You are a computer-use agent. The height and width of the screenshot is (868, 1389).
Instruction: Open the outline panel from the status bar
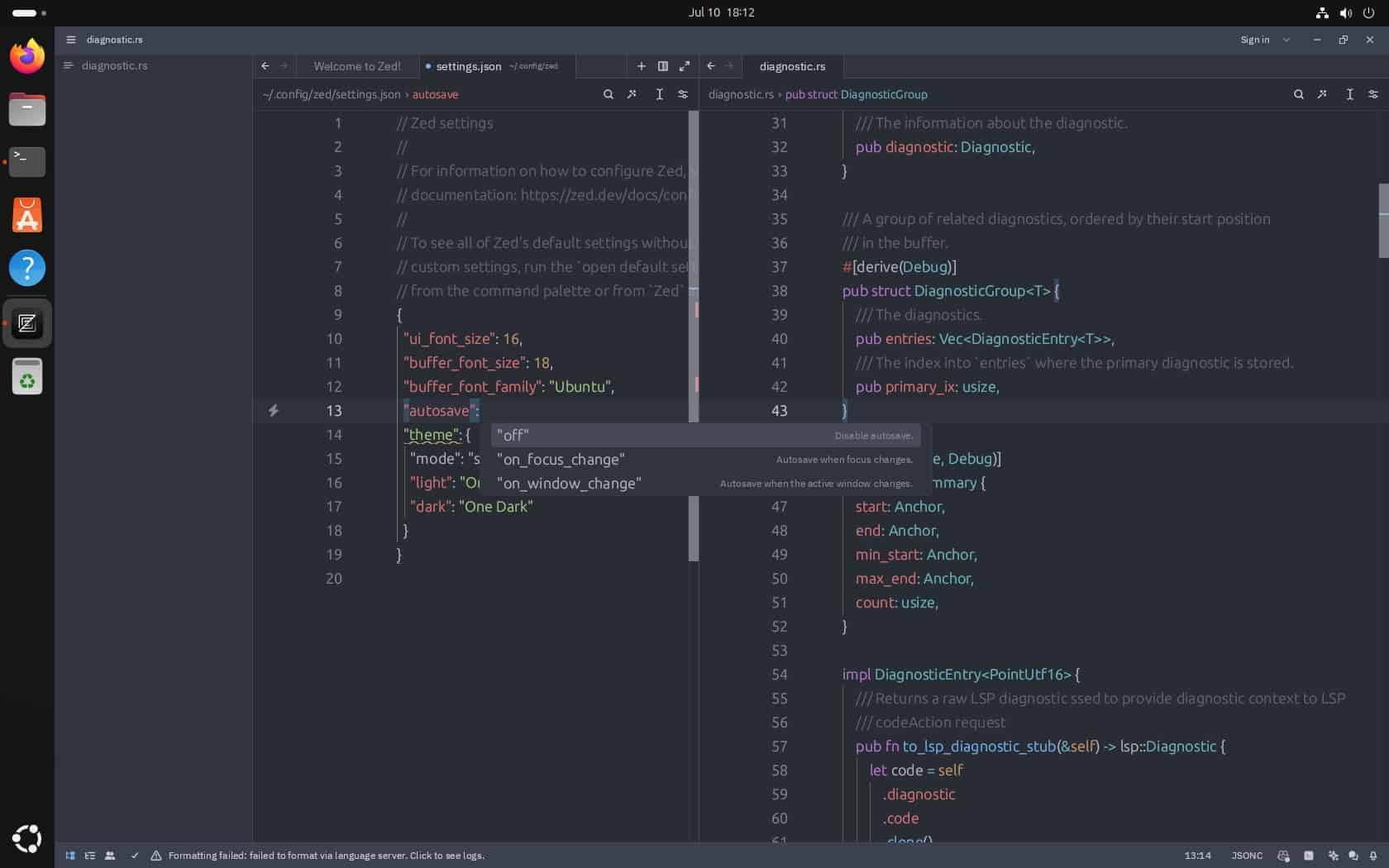90,856
